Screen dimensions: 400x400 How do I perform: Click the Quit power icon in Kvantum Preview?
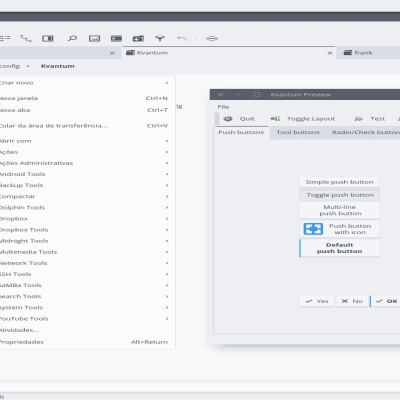[x=228, y=119]
